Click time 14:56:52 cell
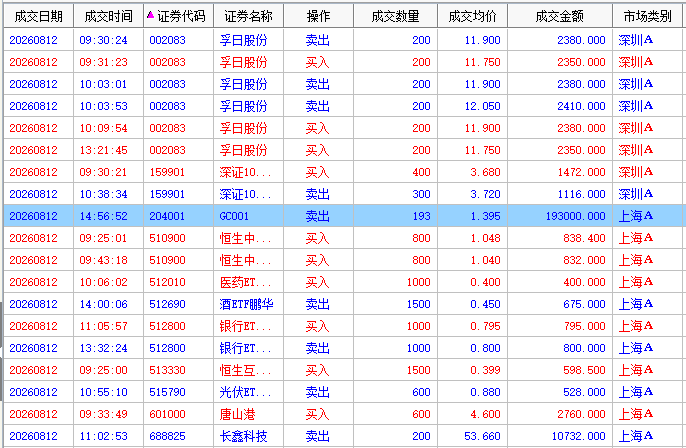This screenshot has height=448, width=686. pos(103,216)
